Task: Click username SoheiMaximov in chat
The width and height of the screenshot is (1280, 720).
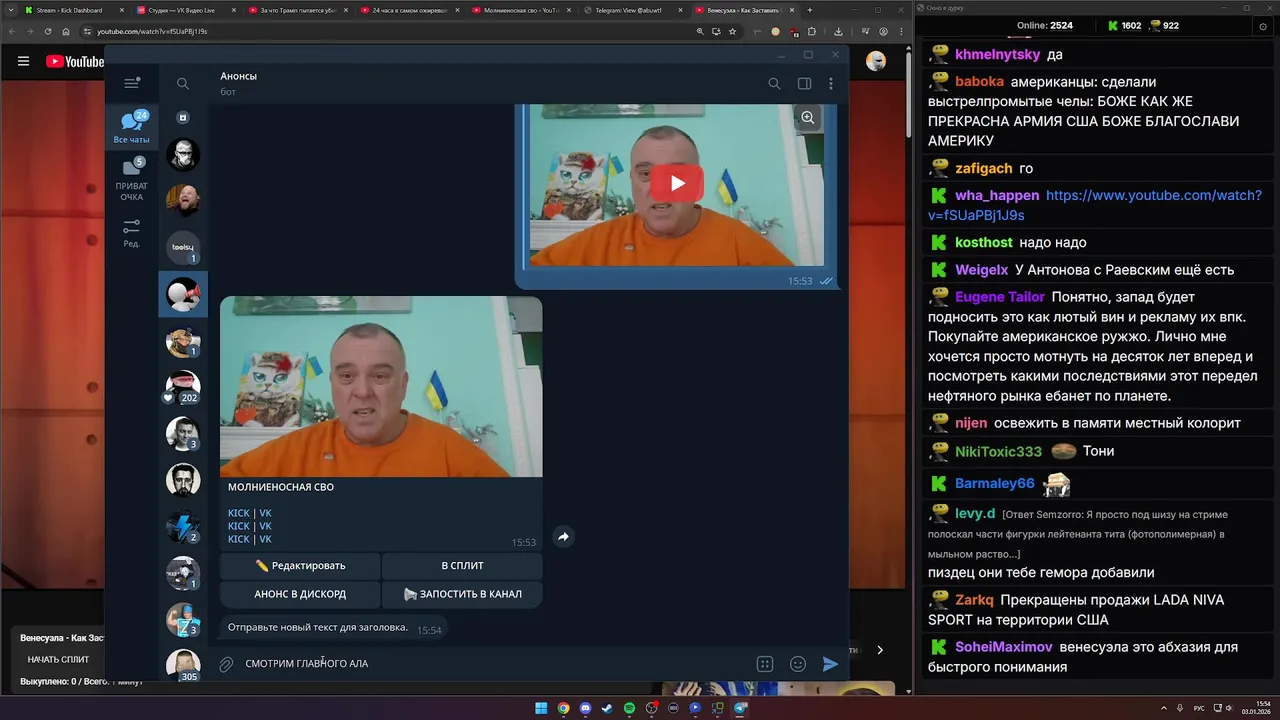Action: click(1003, 647)
